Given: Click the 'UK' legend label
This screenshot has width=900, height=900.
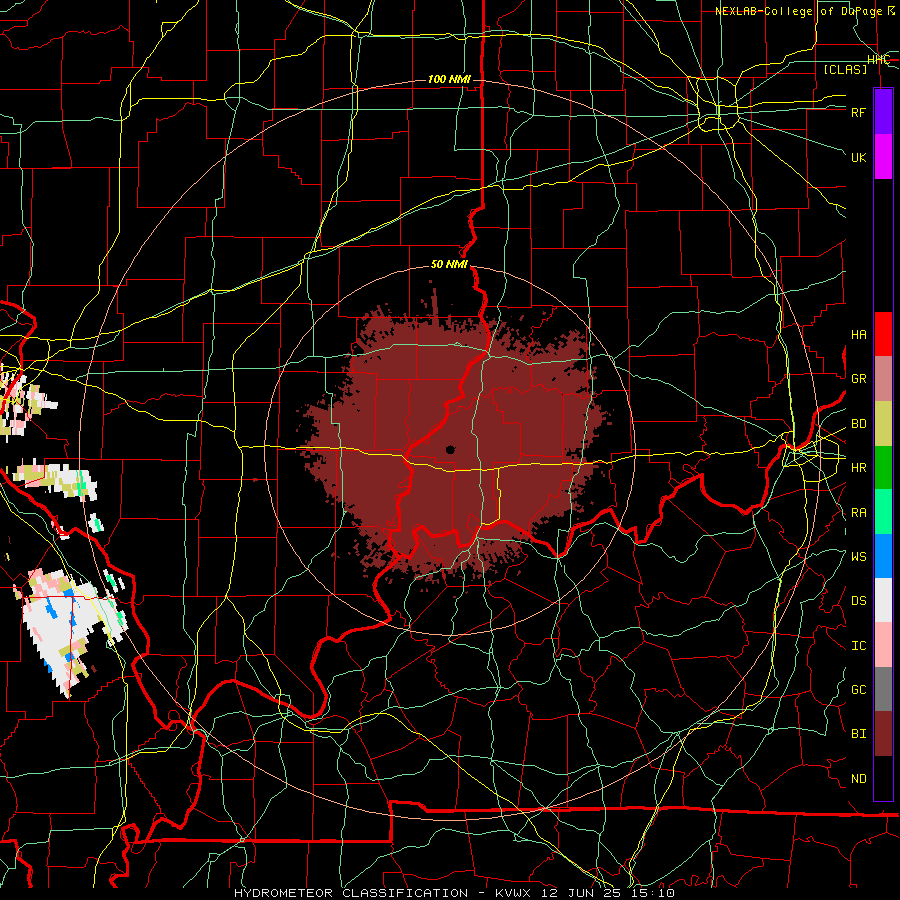Looking at the screenshot, I should (858, 157).
